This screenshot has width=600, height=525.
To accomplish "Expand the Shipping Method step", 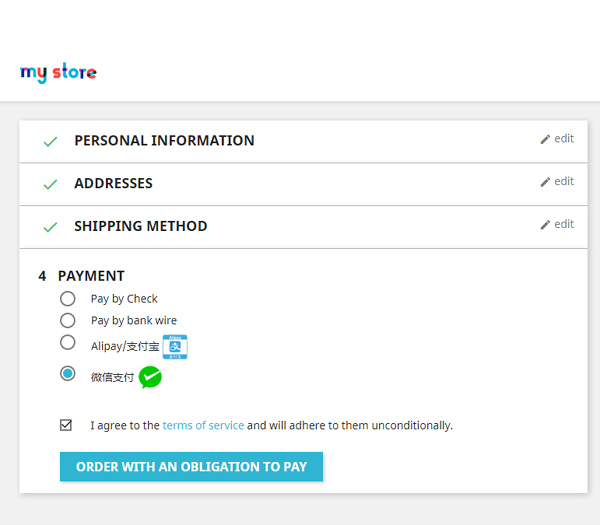I will [141, 227].
